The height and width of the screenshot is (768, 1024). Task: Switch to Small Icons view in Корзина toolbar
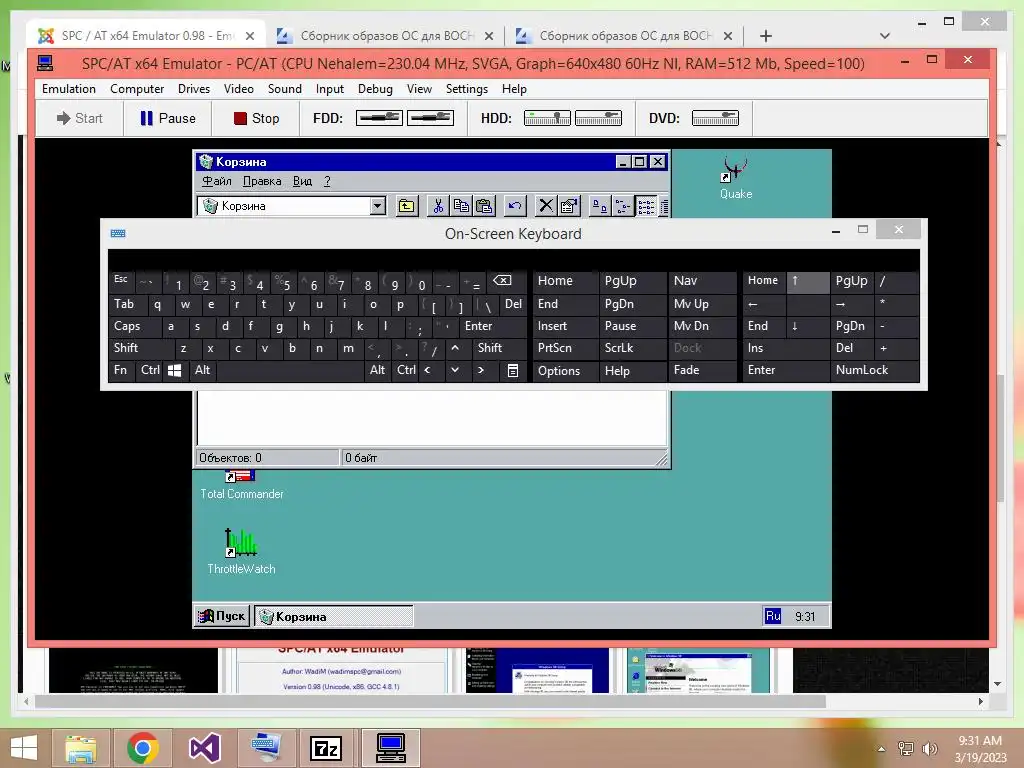622,206
